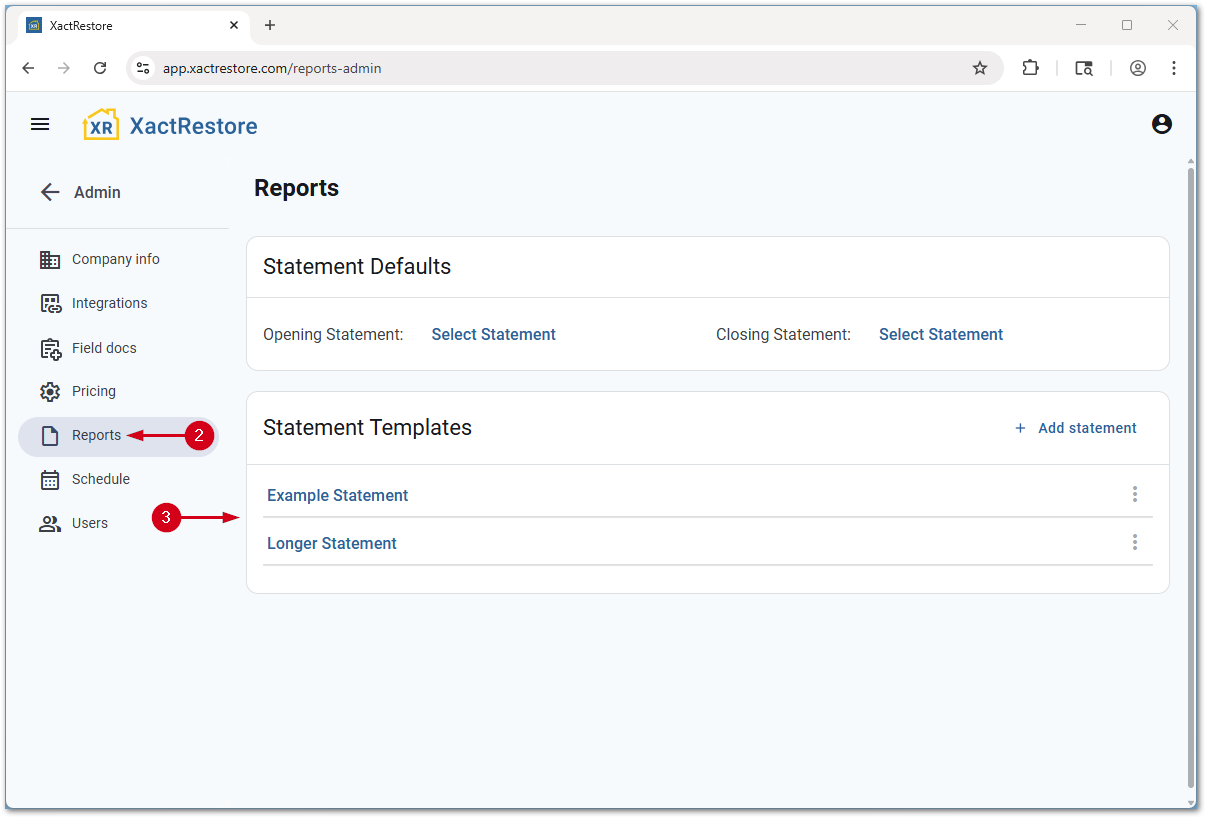This screenshot has width=1206, height=818.
Task: Open the user account profile icon
Action: click(1161, 124)
